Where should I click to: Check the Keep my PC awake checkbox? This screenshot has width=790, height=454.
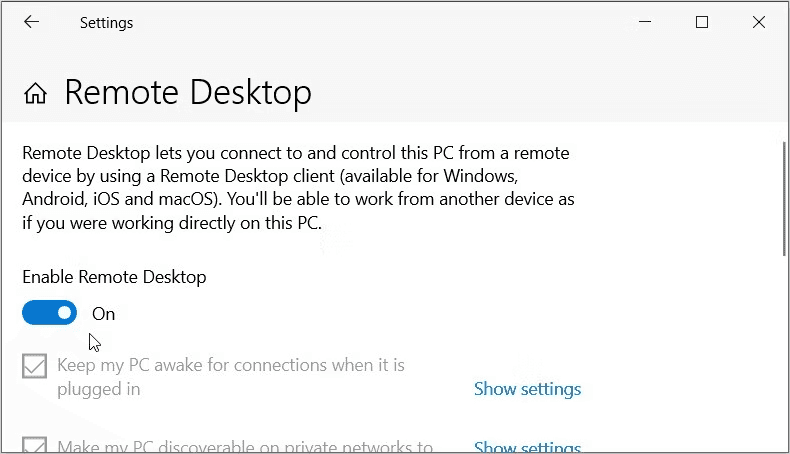[x=35, y=367]
